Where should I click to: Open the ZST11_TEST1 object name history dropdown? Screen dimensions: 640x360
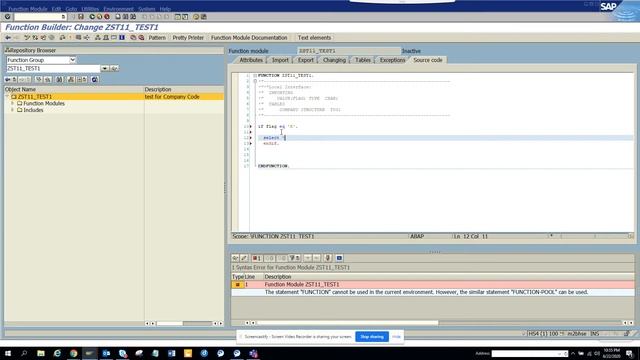click(105, 68)
